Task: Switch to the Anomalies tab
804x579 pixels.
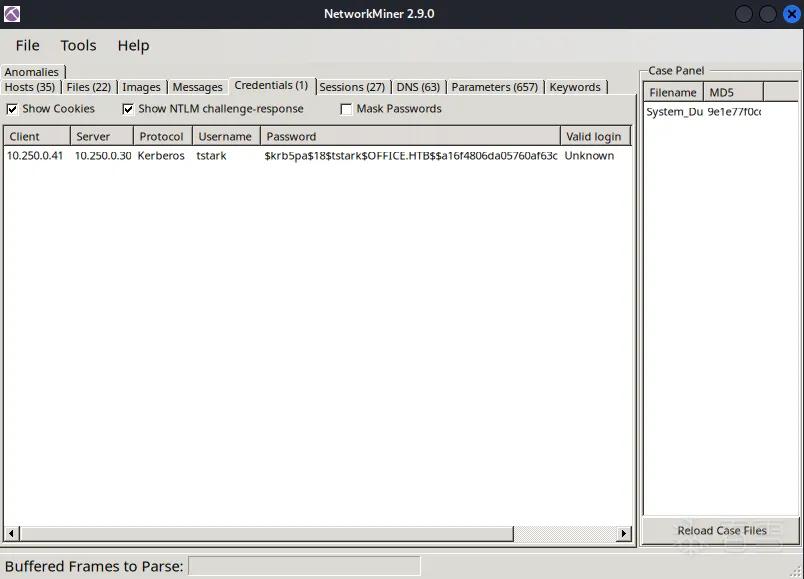Action: (32, 72)
